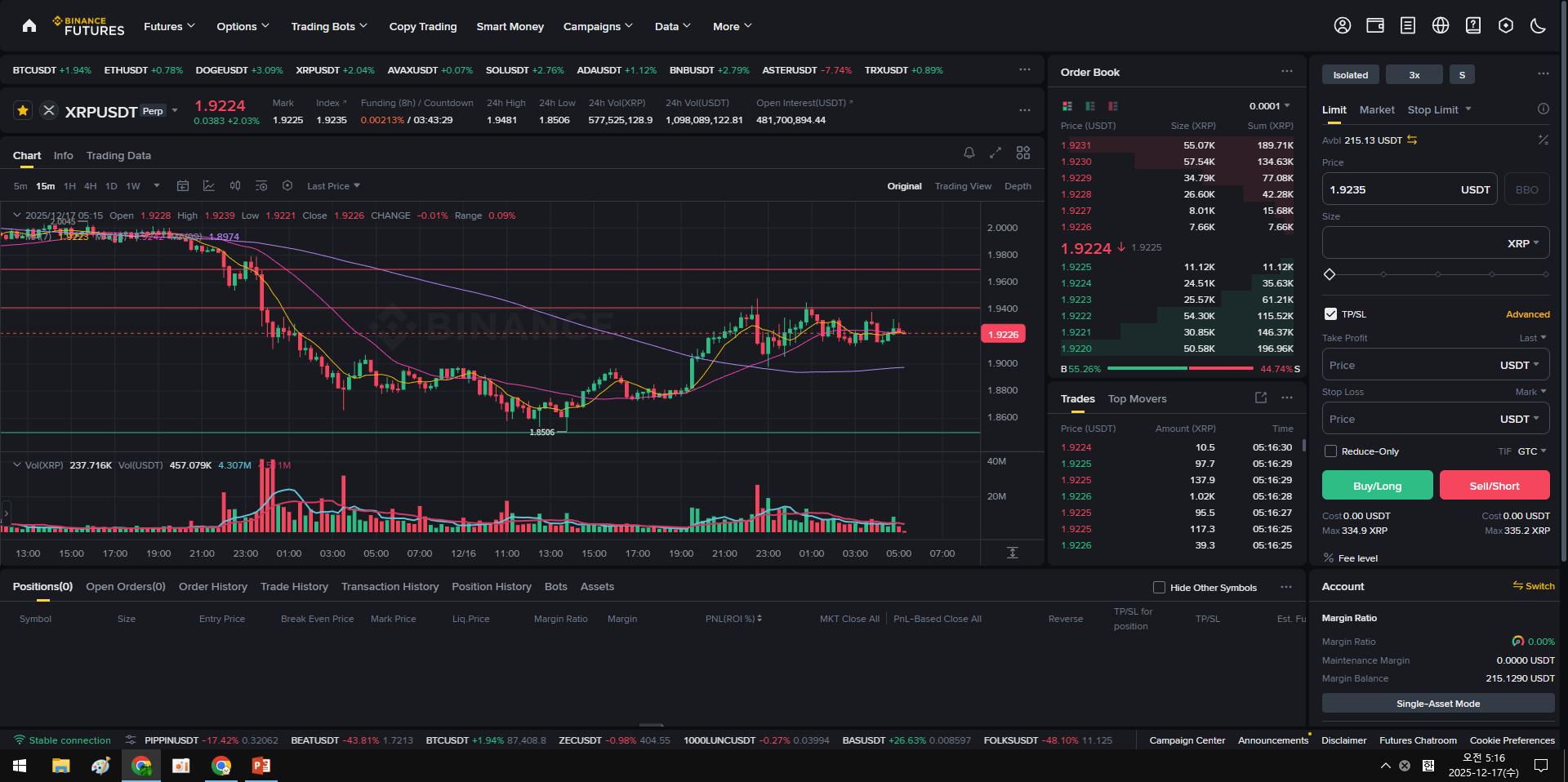The height and width of the screenshot is (782, 1568).
Task: Click the Single-Asset Mode button
Action: tap(1438, 704)
